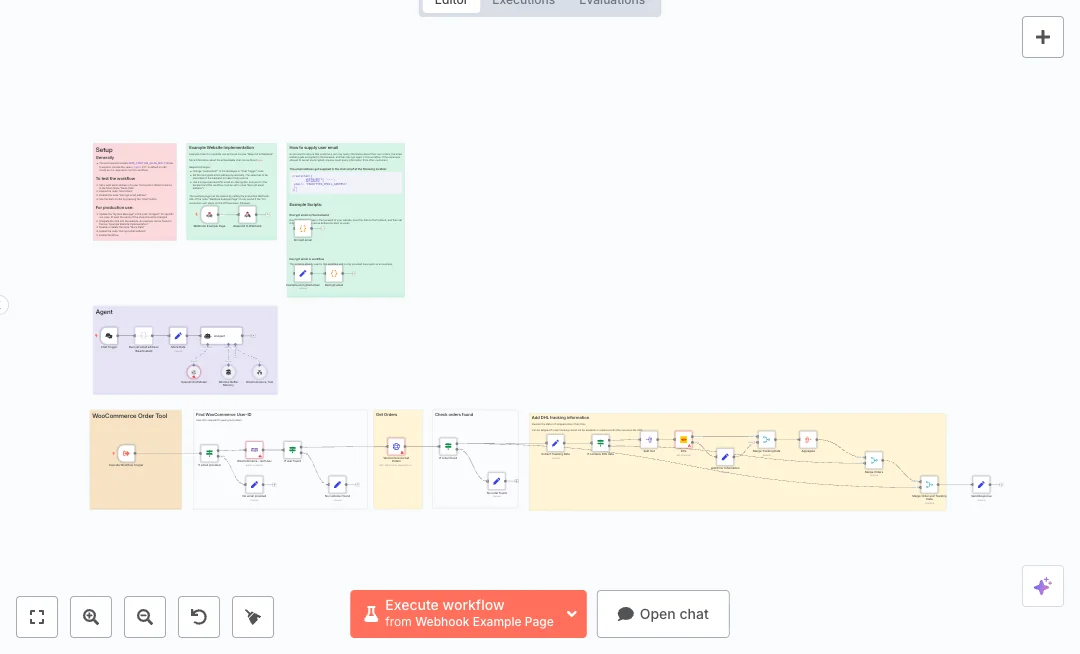Screen dimensions: 1080x654
Task: Open the AI assistant sparkle button
Action: [1042, 586]
